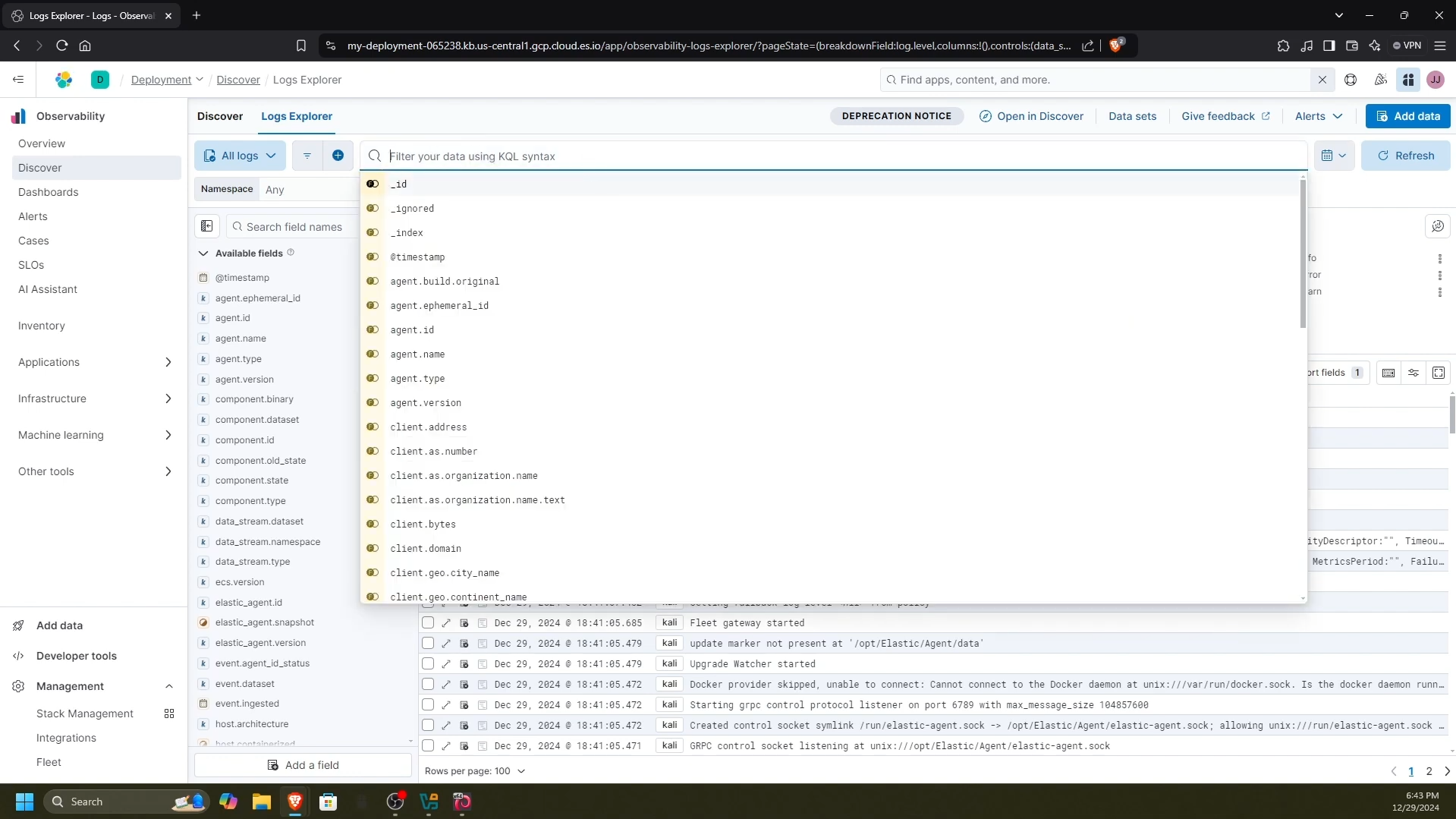Switch to the Discover tab
The height and width of the screenshot is (819, 1456).
pyautogui.click(x=220, y=116)
